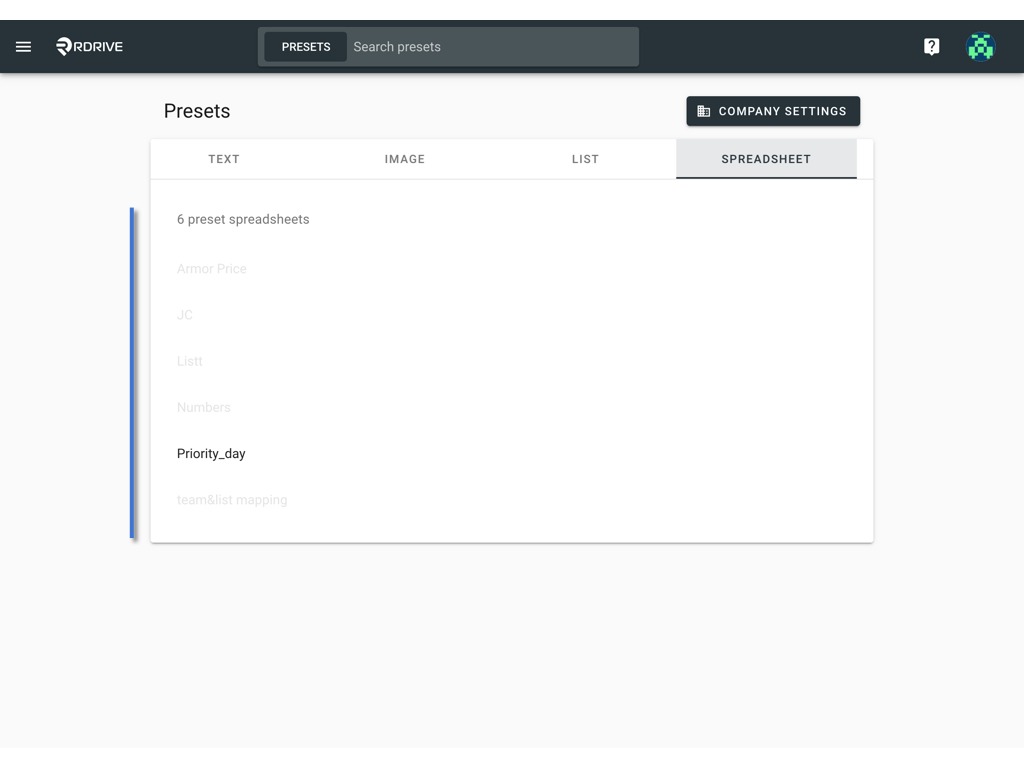1024x768 pixels.
Task: Click the blue vertical bar beside the list
Action: [x=132, y=373]
